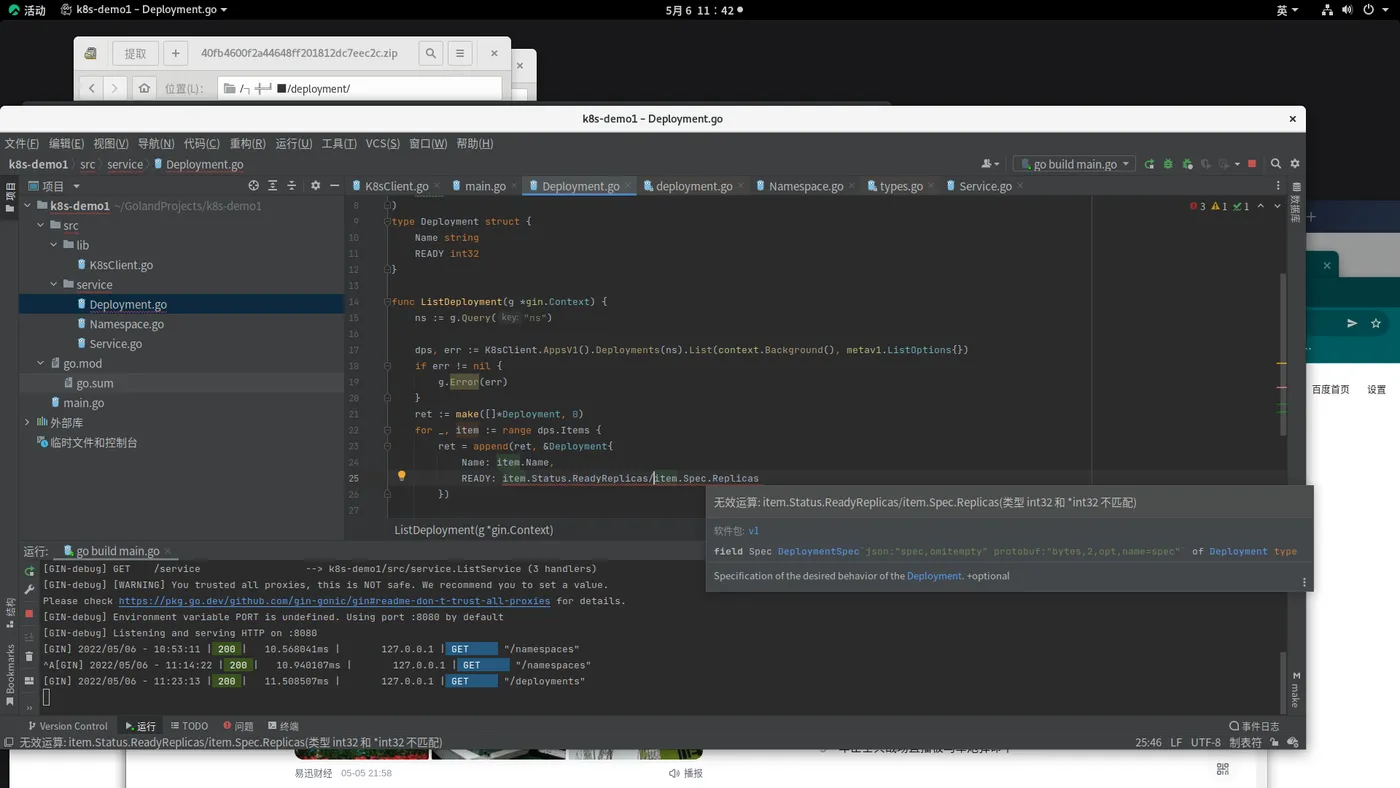The width and height of the screenshot is (1400, 788).
Task: Collapse all in Project panel header
Action: pos(292,186)
